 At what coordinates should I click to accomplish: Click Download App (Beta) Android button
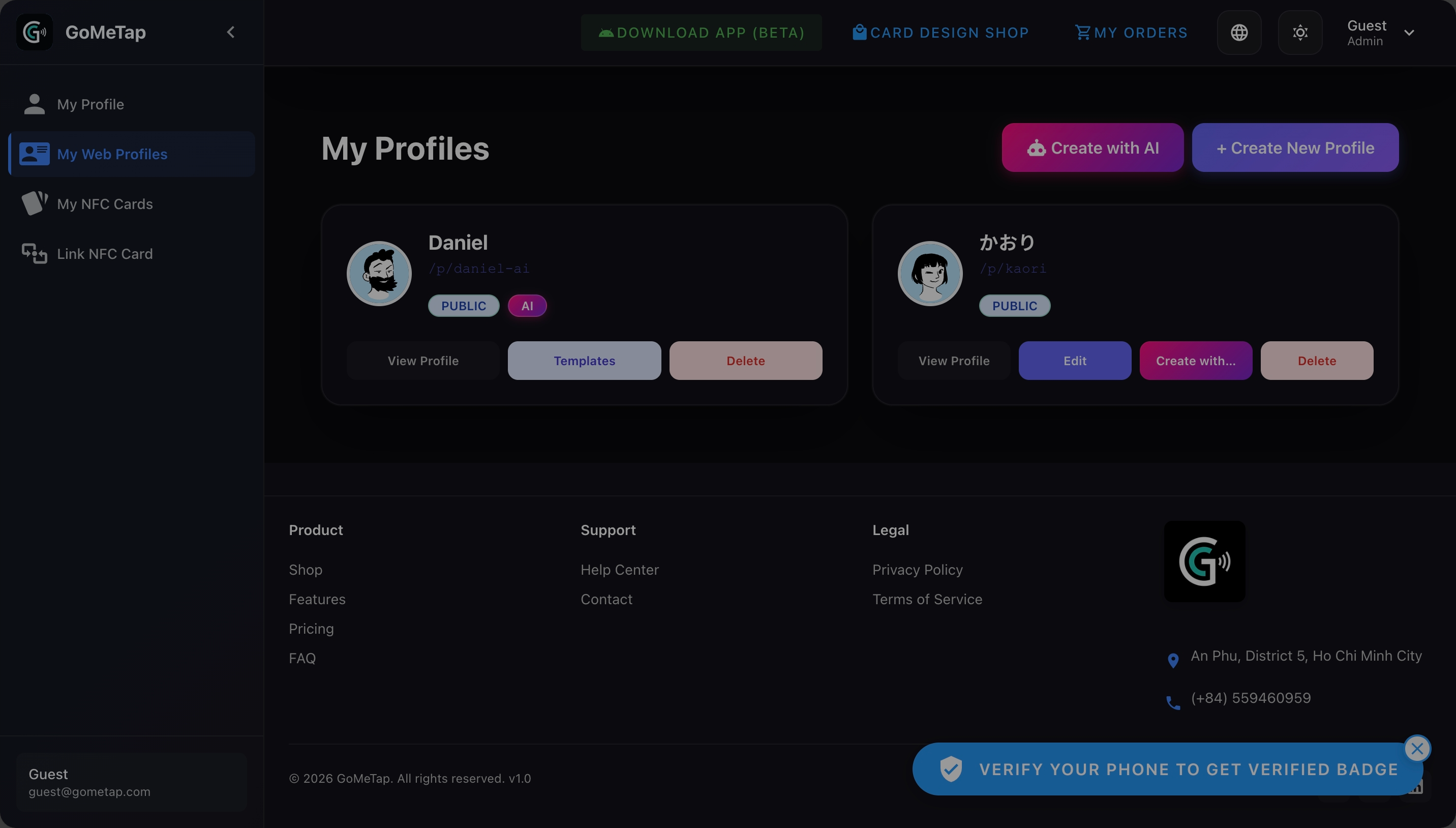tap(701, 33)
